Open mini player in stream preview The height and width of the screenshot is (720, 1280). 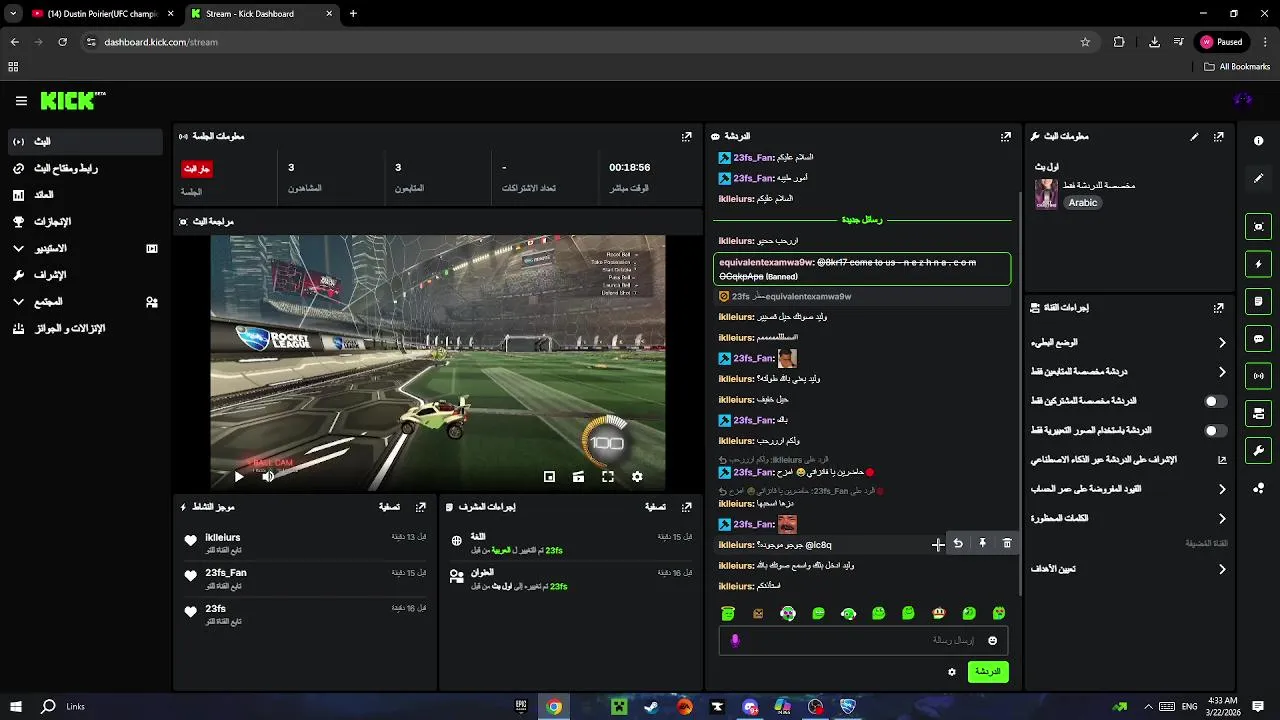coord(549,477)
